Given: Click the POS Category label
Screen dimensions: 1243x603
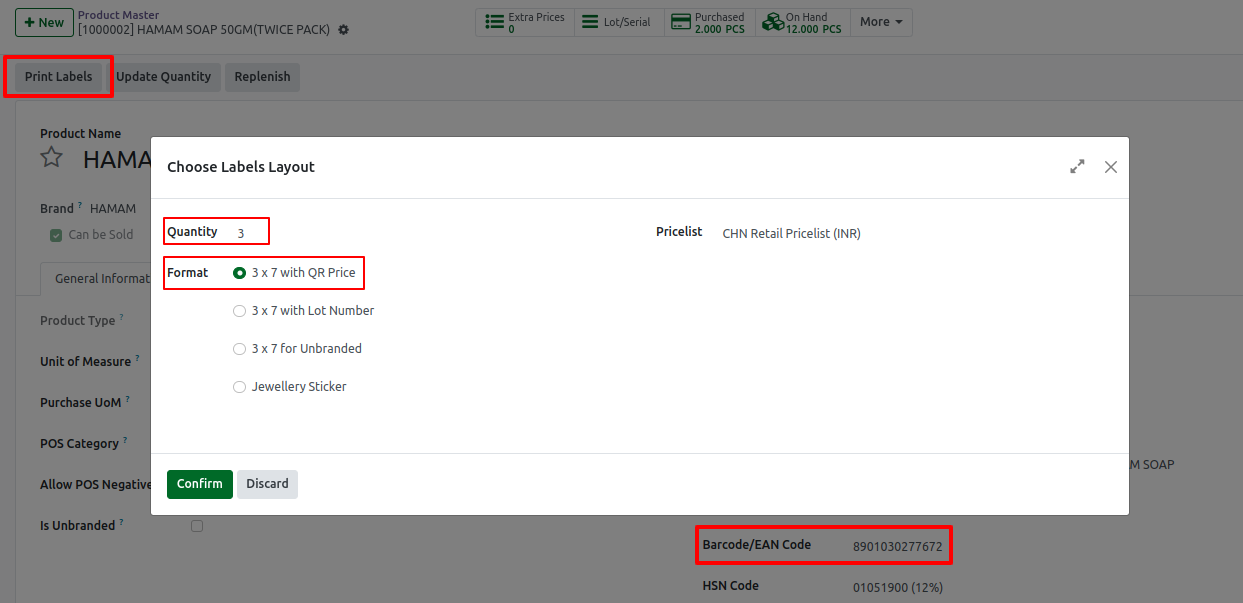Looking at the screenshot, I should [x=79, y=444].
